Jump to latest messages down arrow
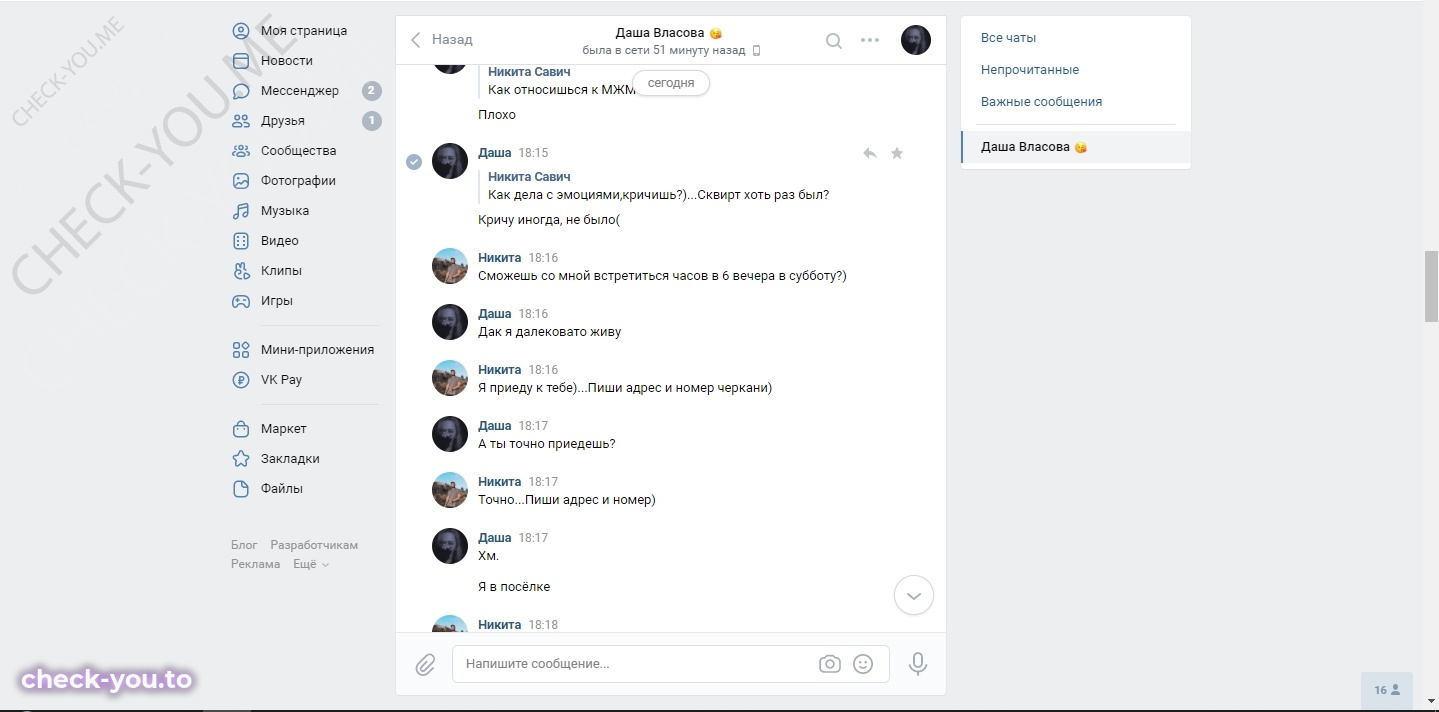Image resolution: width=1439 pixels, height=712 pixels. tap(913, 595)
